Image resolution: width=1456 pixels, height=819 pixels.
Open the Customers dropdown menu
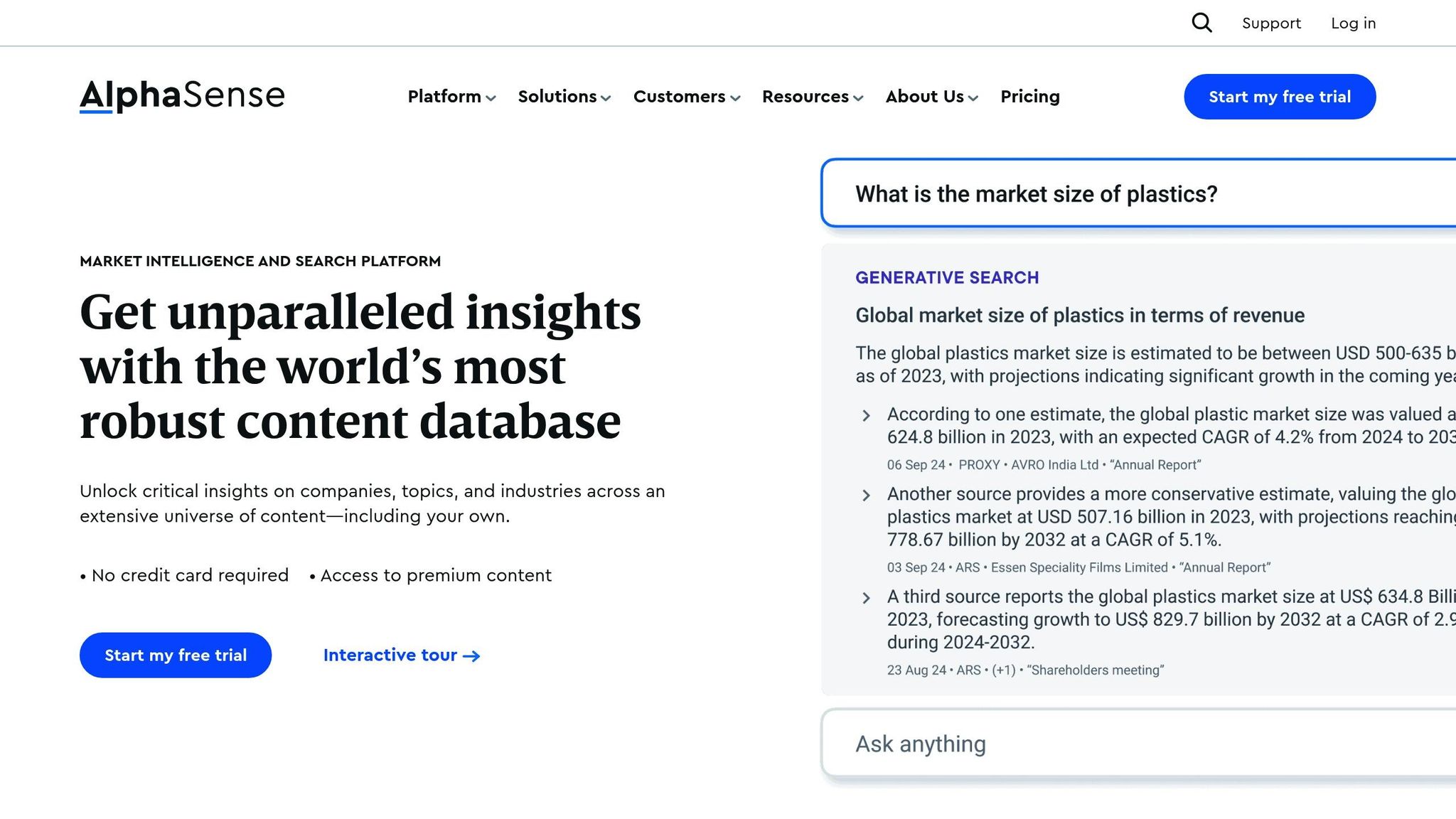click(686, 97)
